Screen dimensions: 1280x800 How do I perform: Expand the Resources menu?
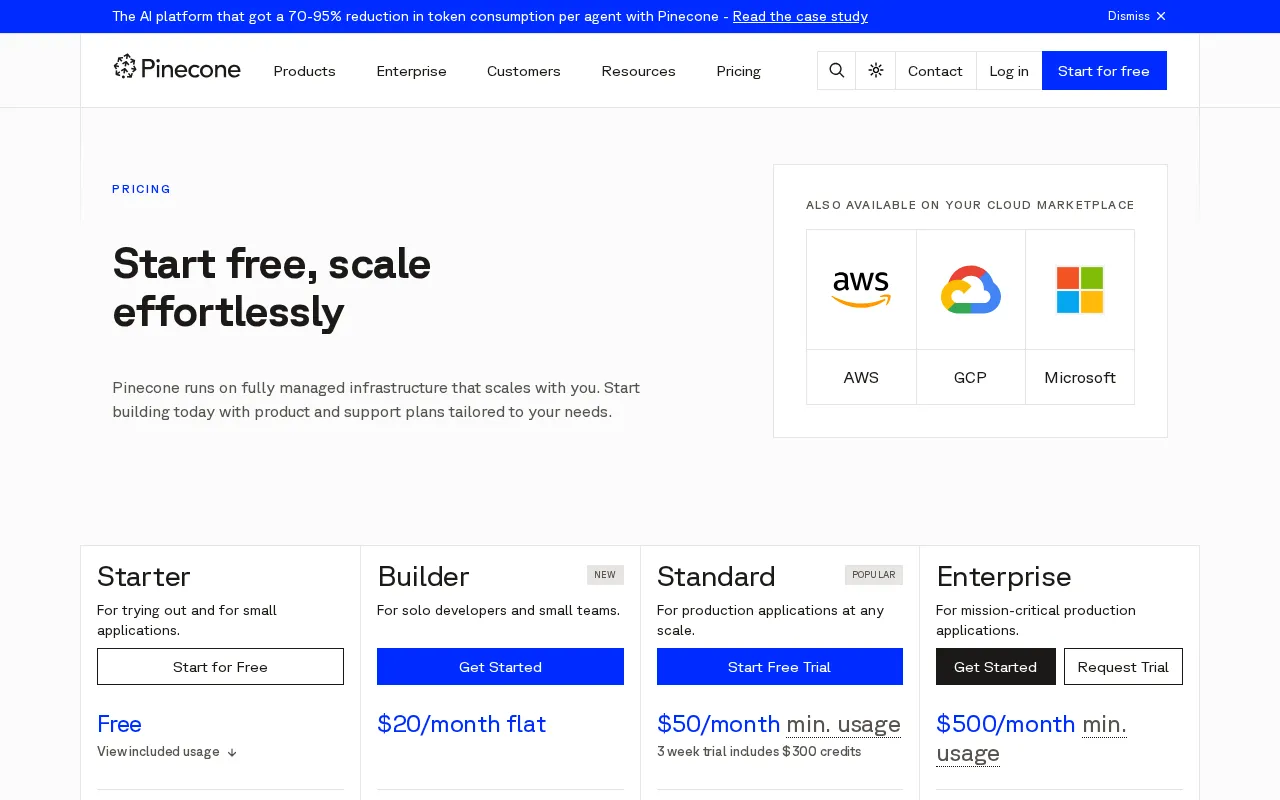[638, 71]
